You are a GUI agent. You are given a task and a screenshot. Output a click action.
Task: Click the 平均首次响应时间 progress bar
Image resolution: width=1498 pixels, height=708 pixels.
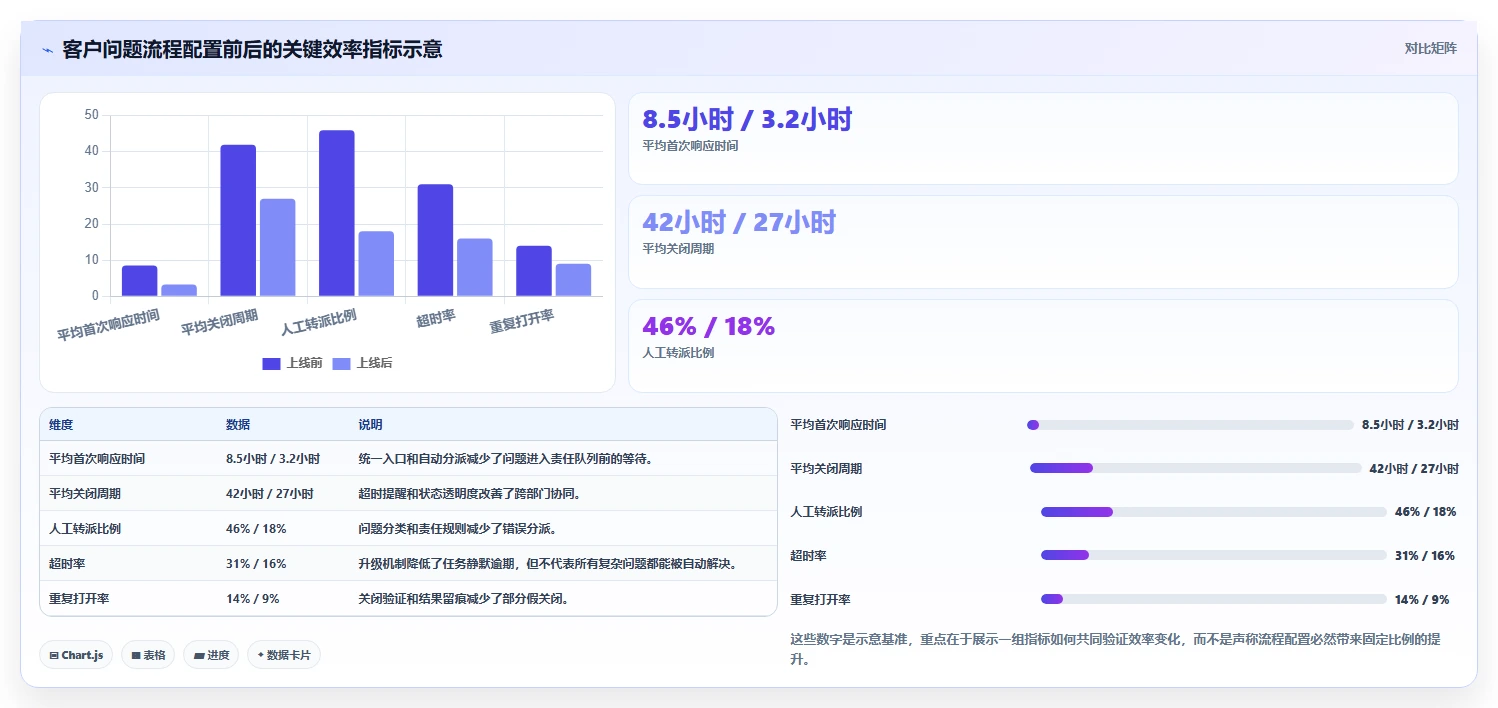(x=1190, y=425)
